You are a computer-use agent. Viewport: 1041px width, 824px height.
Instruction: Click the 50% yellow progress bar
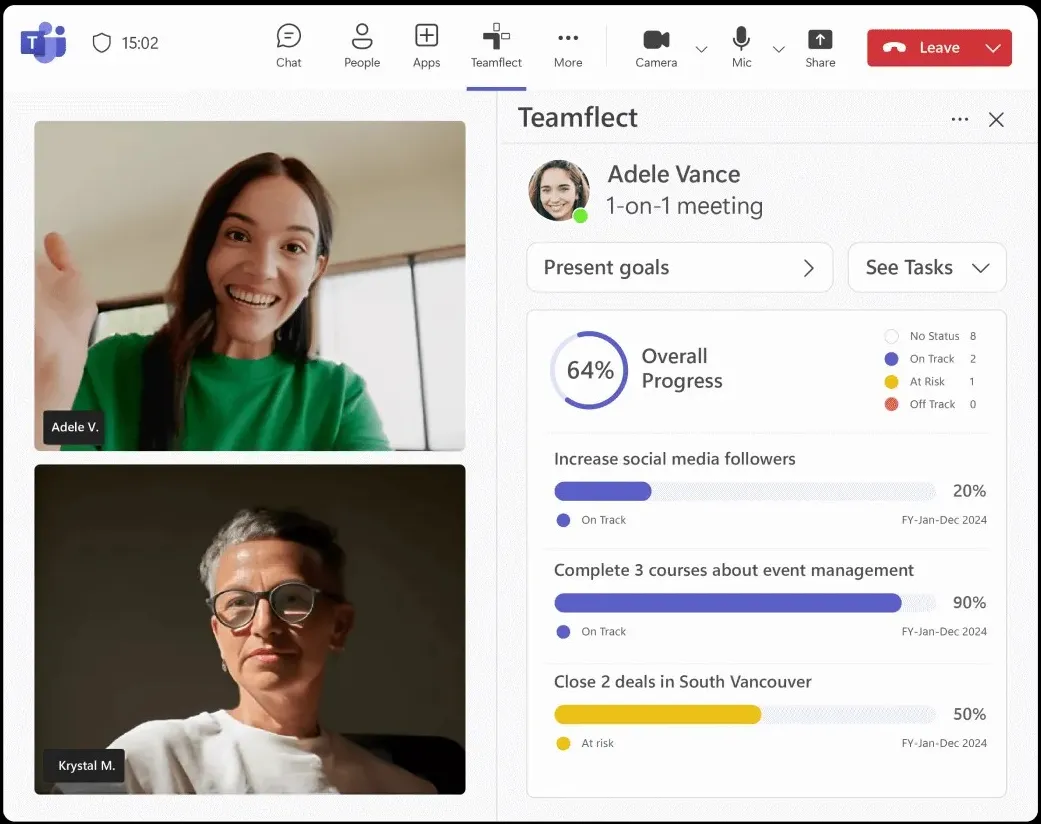point(745,714)
